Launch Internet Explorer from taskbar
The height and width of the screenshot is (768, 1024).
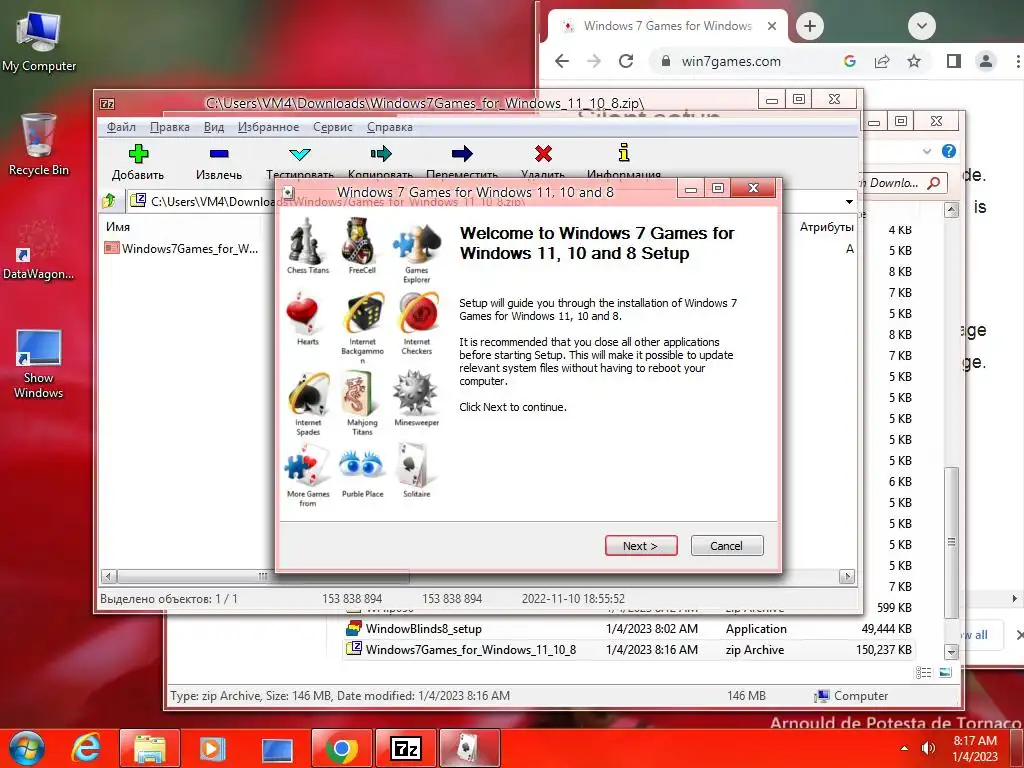86,748
